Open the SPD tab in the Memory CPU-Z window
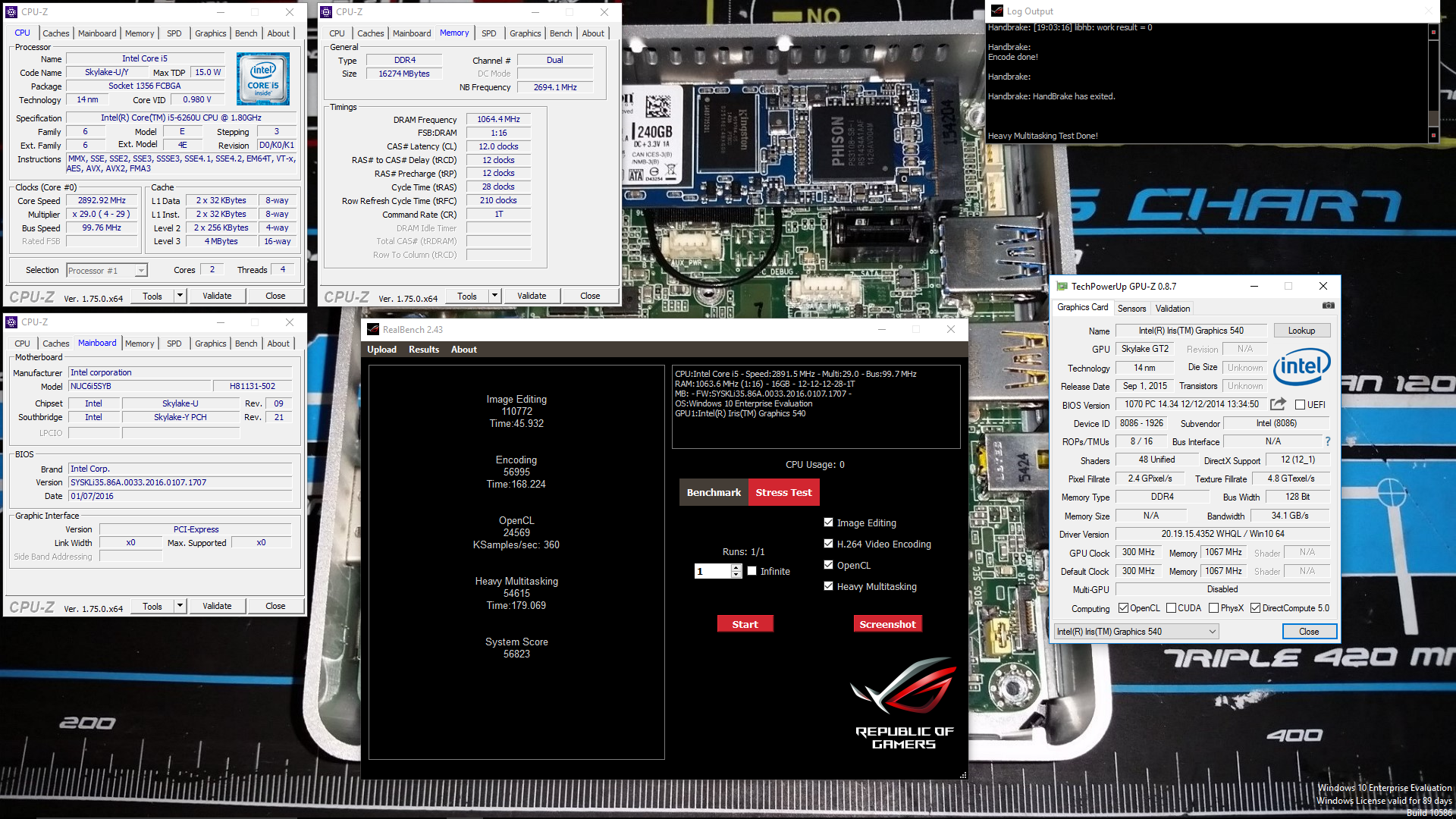 point(489,33)
